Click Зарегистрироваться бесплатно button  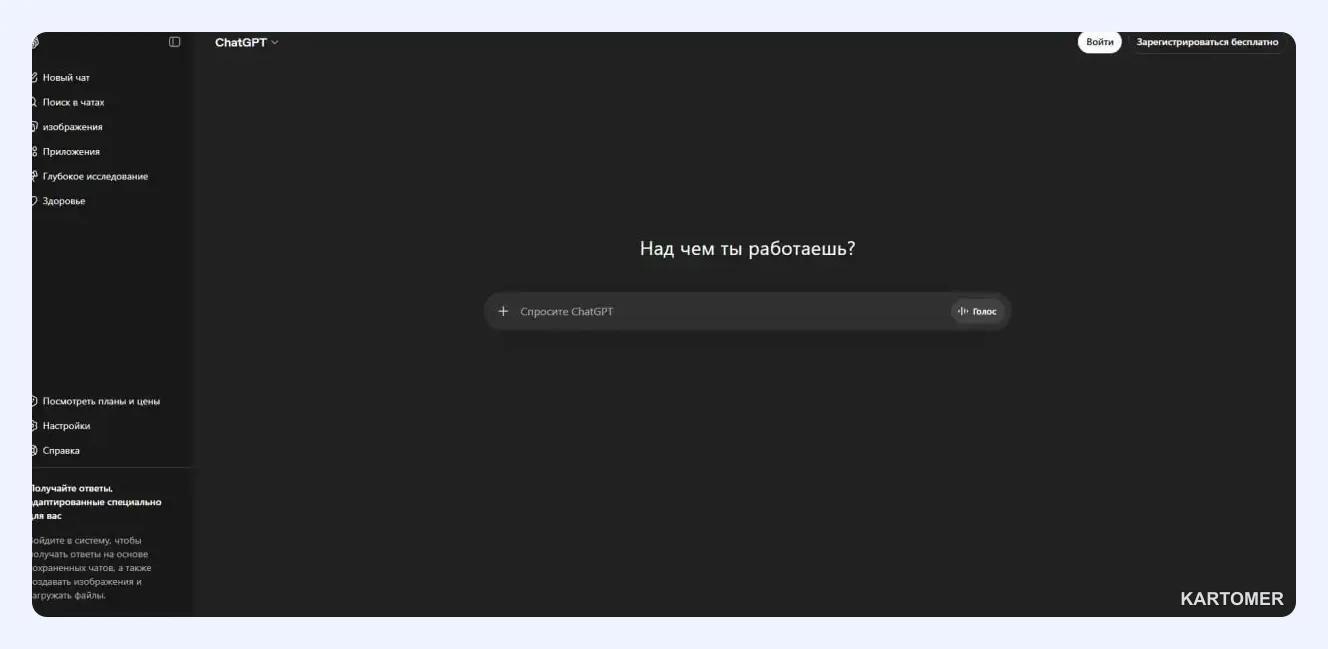tap(1207, 42)
